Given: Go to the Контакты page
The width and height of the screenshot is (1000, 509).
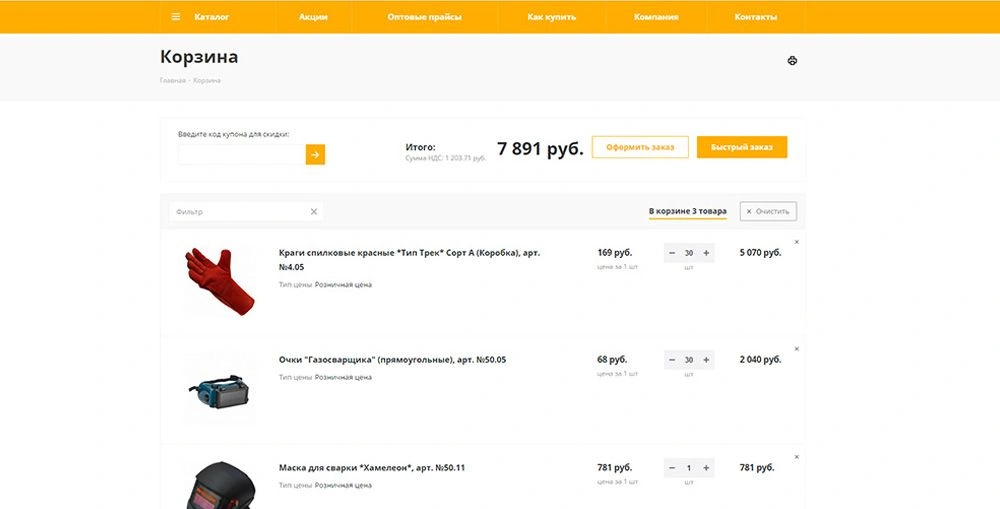Looking at the screenshot, I should (755, 17).
